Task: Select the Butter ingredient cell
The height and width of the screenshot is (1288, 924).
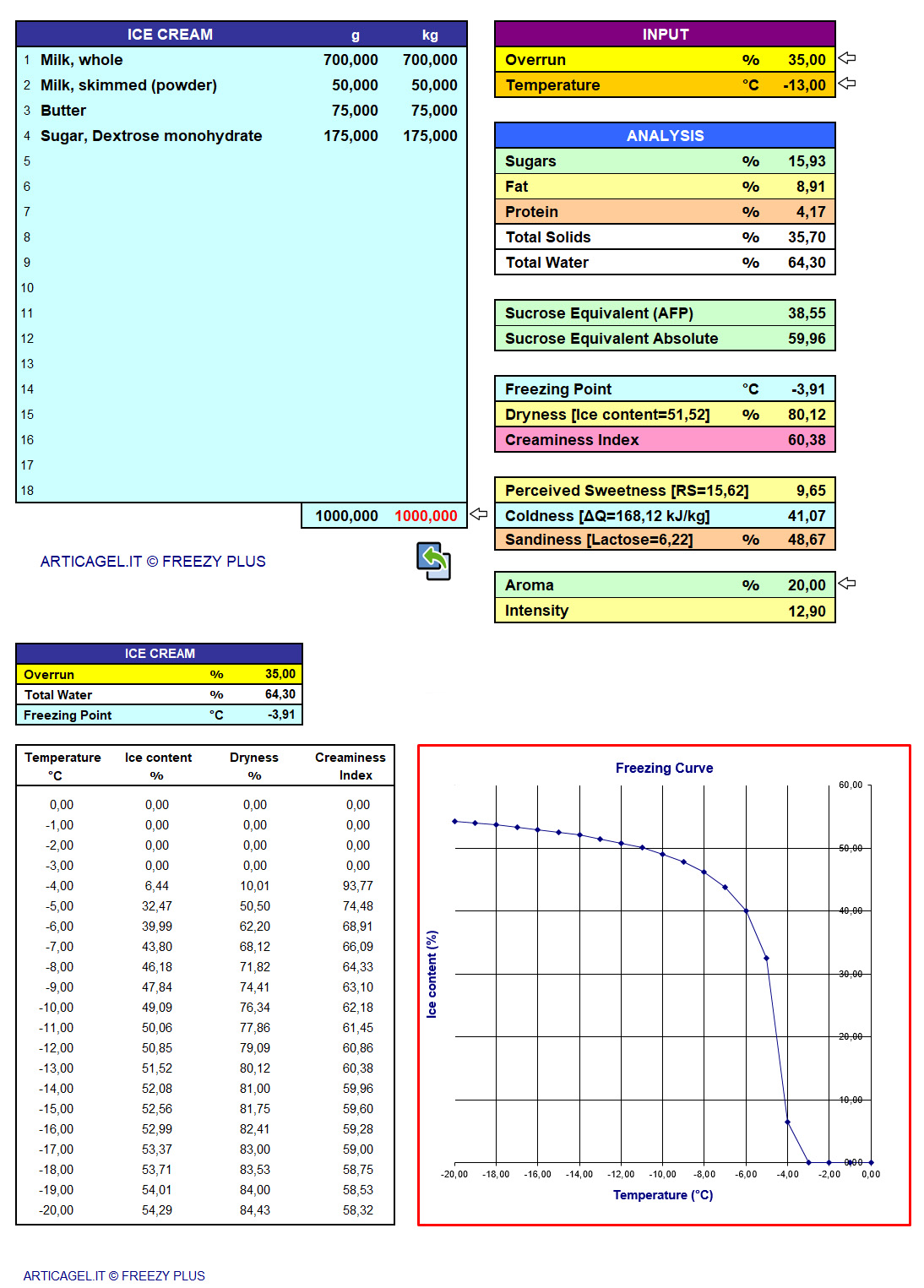Action: coord(63,111)
